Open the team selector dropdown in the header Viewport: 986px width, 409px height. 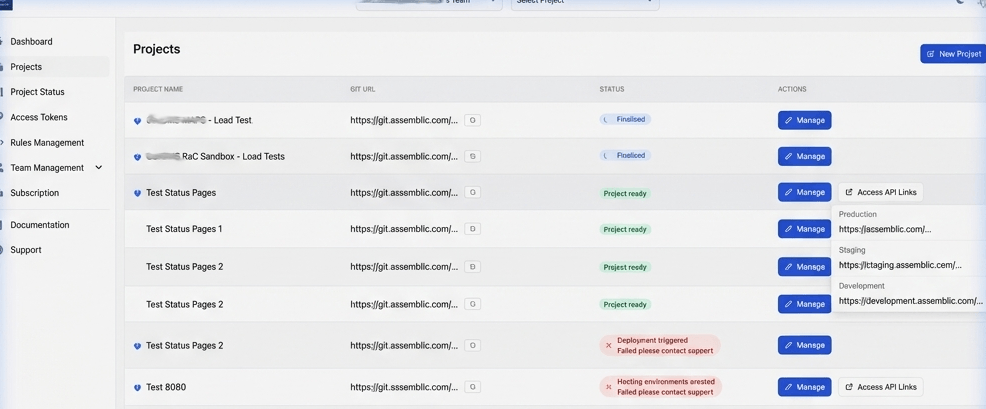point(429,3)
